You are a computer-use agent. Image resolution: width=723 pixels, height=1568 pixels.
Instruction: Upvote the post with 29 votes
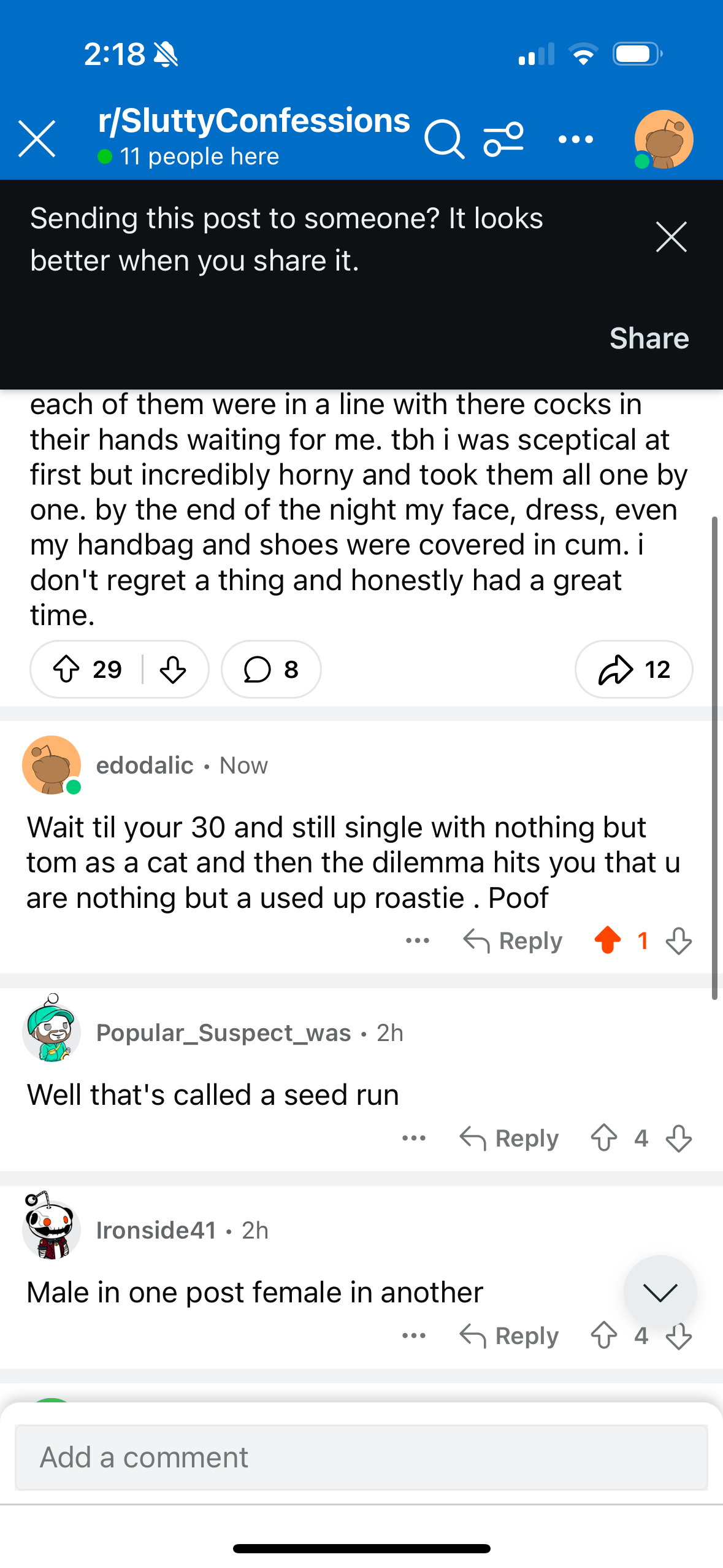(66, 669)
